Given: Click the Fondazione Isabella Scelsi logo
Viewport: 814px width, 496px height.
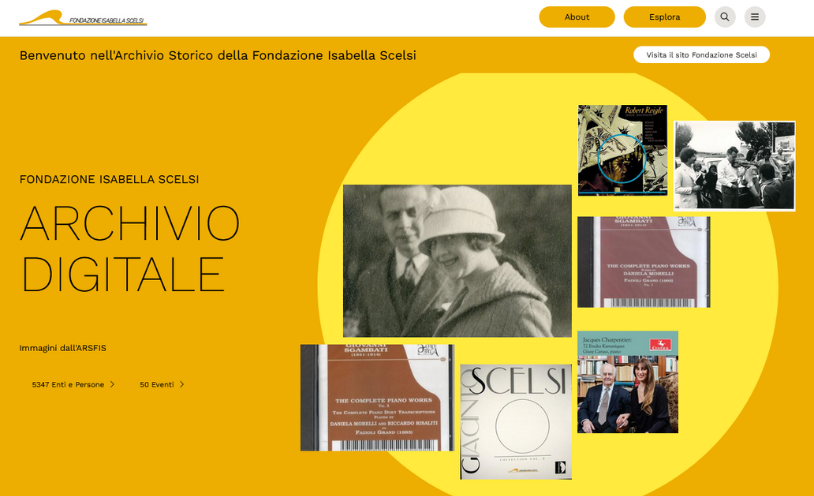Looking at the screenshot, I should [83, 18].
